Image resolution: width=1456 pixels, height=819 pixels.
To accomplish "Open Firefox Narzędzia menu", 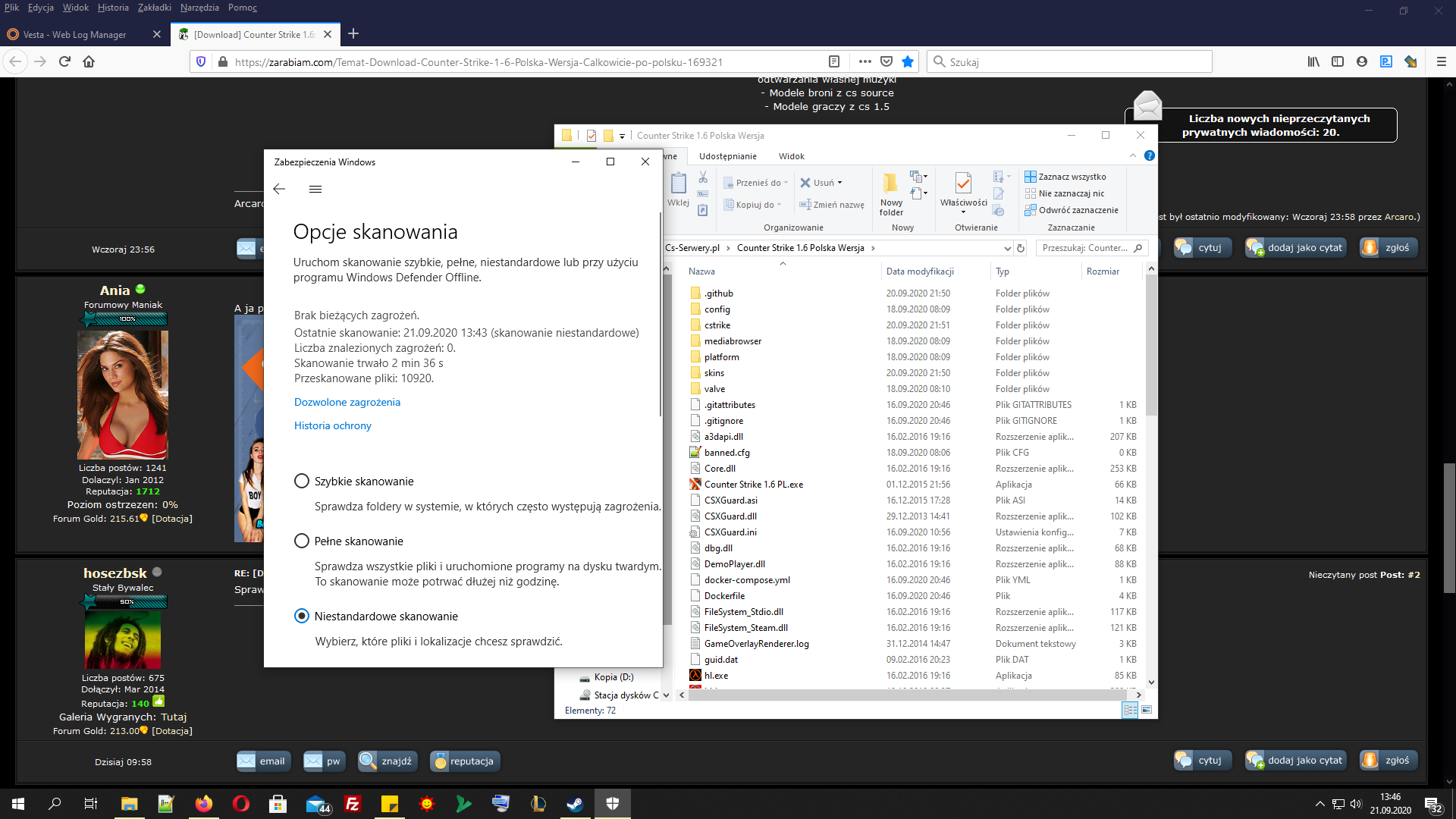I will click(x=199, y=8).
